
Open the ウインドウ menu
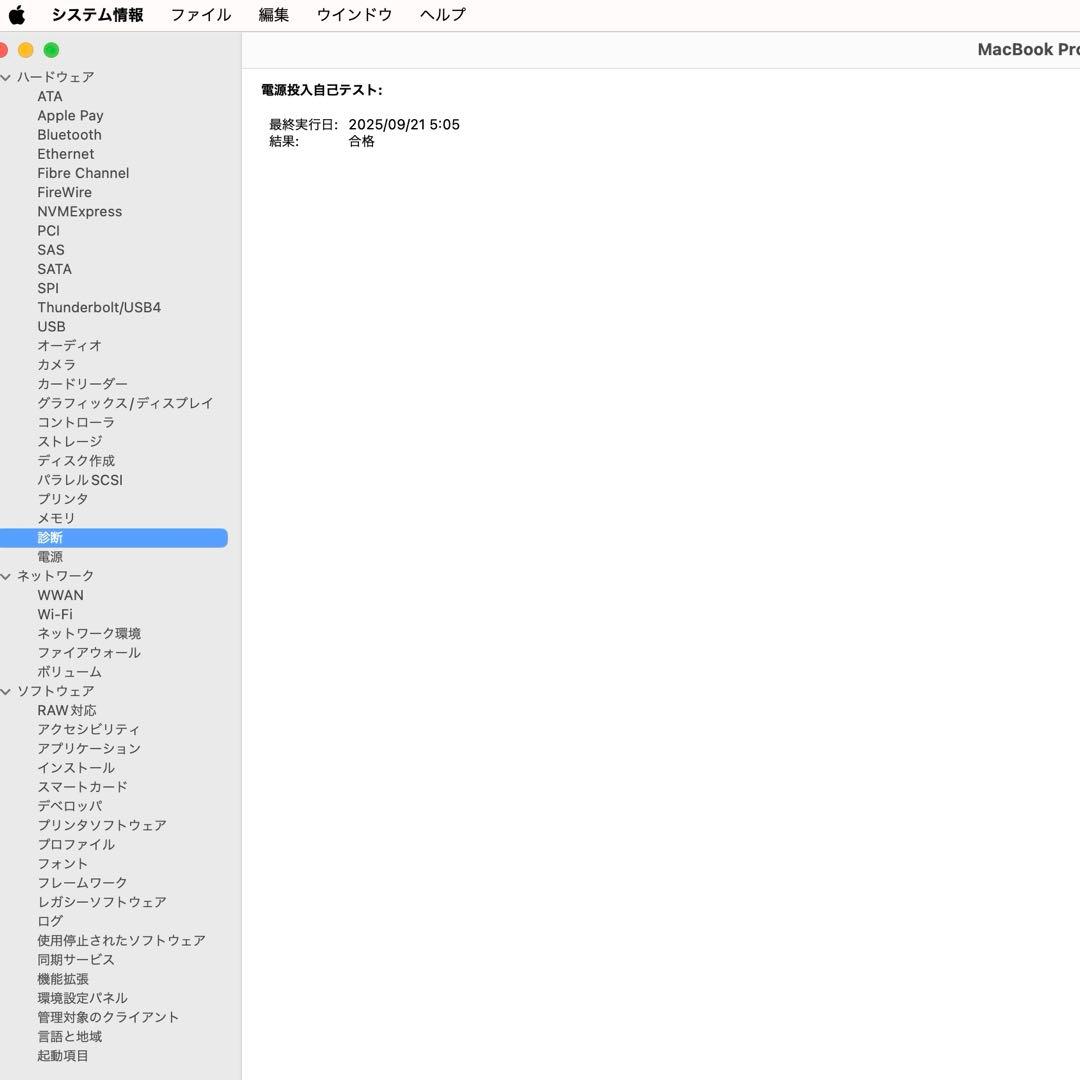(354, 14)
